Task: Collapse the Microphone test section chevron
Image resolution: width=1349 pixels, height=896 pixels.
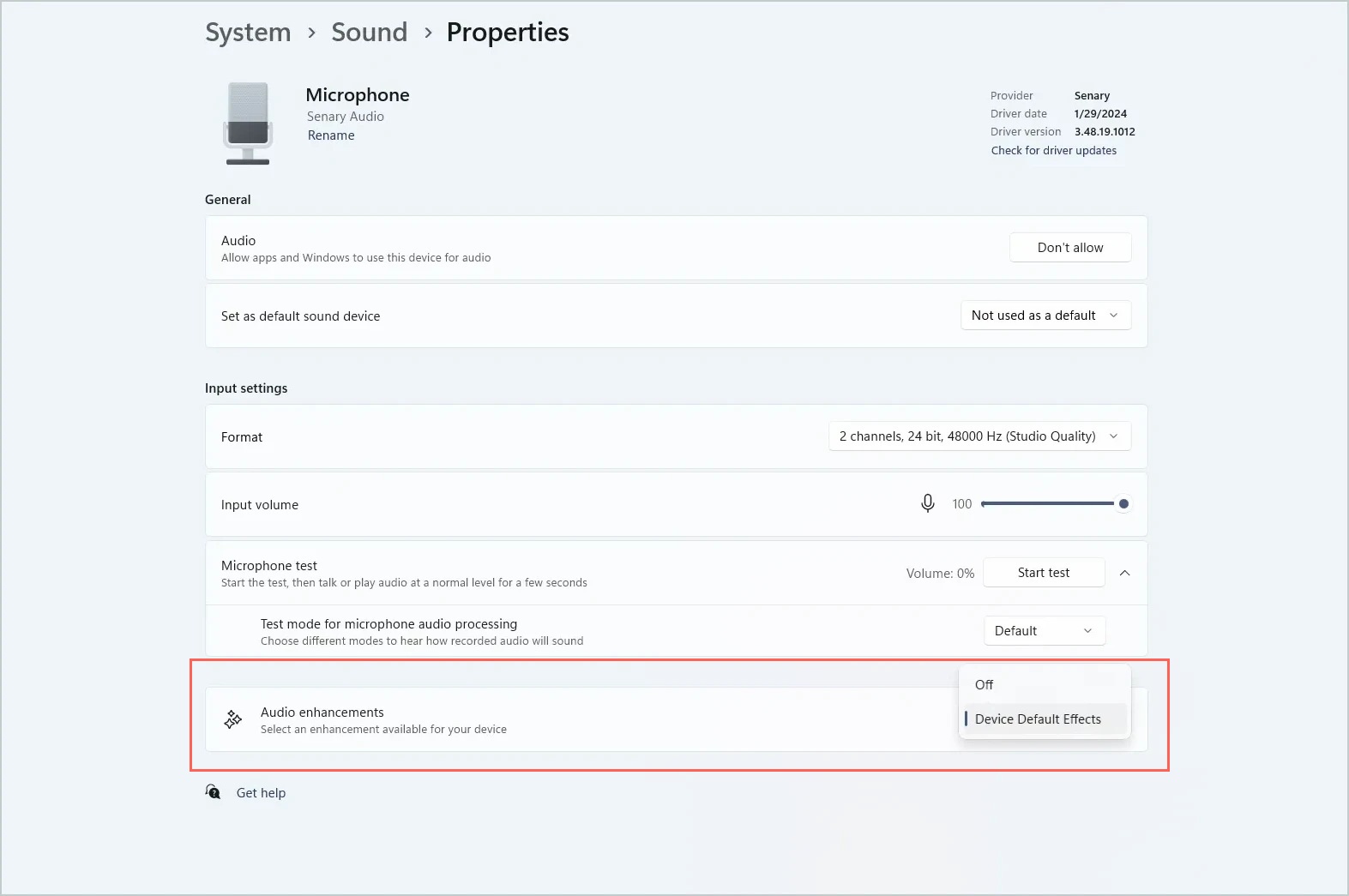Action: coord(1124,573)
